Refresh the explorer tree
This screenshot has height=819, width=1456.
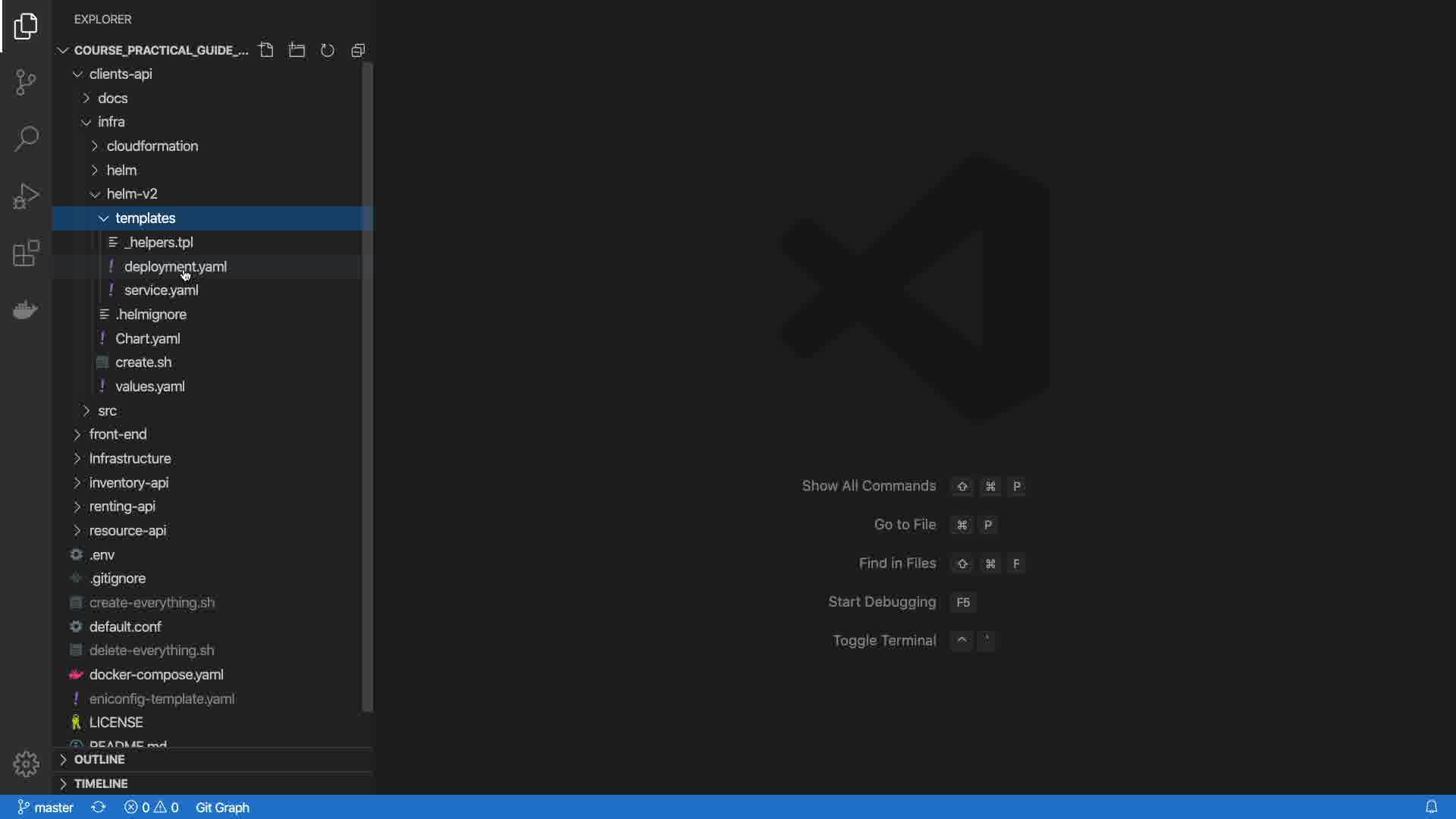click(328, 50)
